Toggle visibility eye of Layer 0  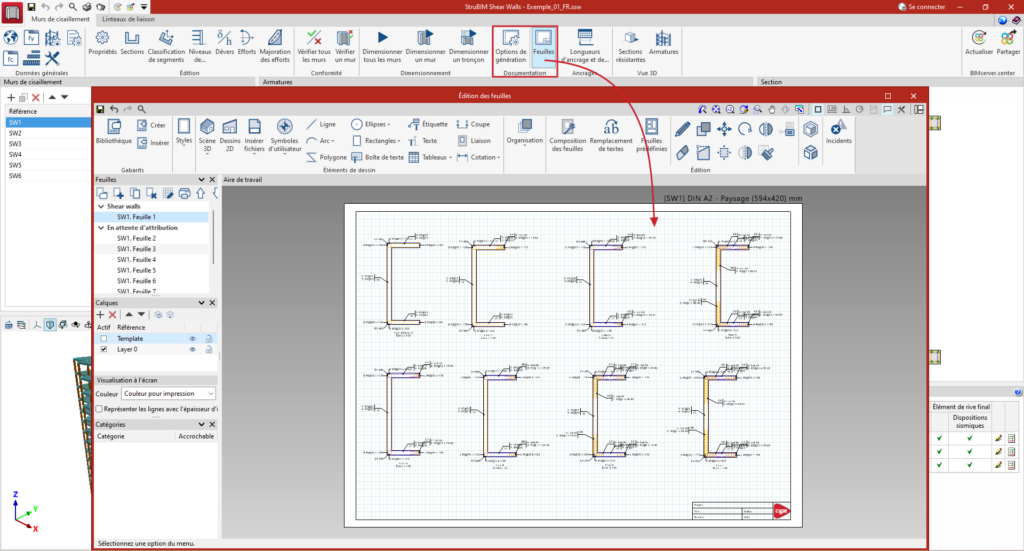[x=193, y=349]
